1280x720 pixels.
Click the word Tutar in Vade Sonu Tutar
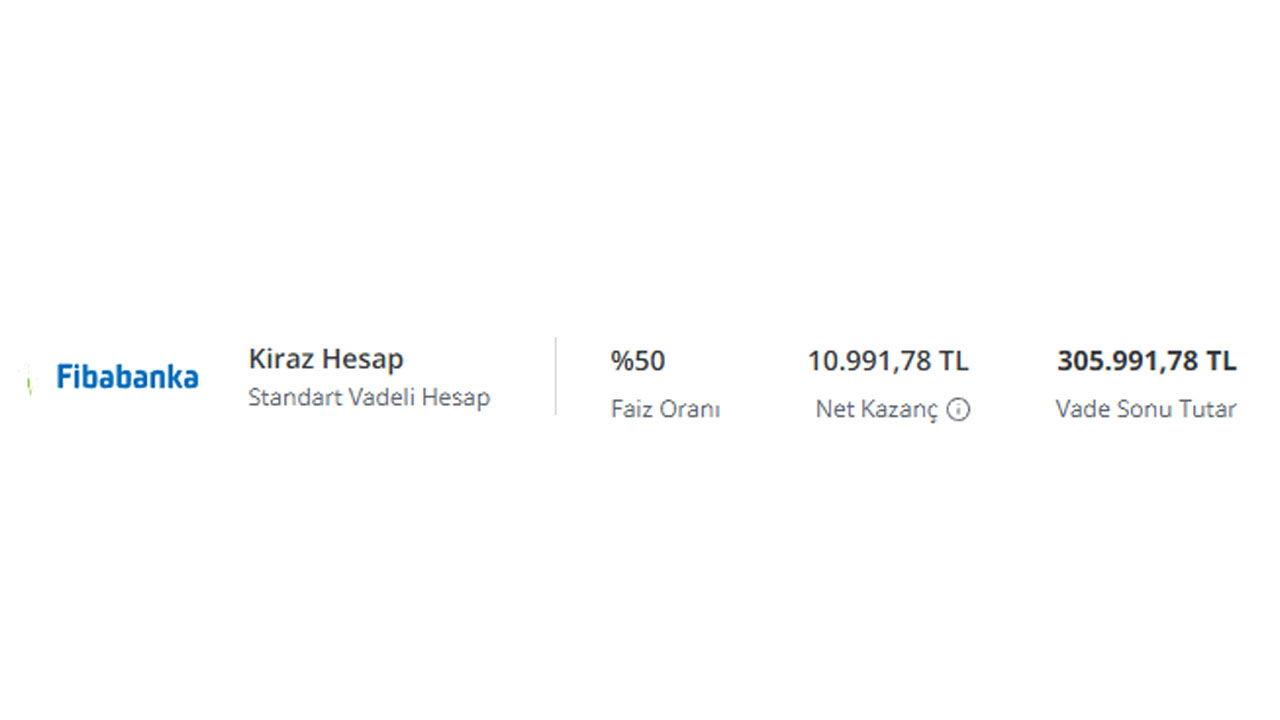pos(1207,409)
